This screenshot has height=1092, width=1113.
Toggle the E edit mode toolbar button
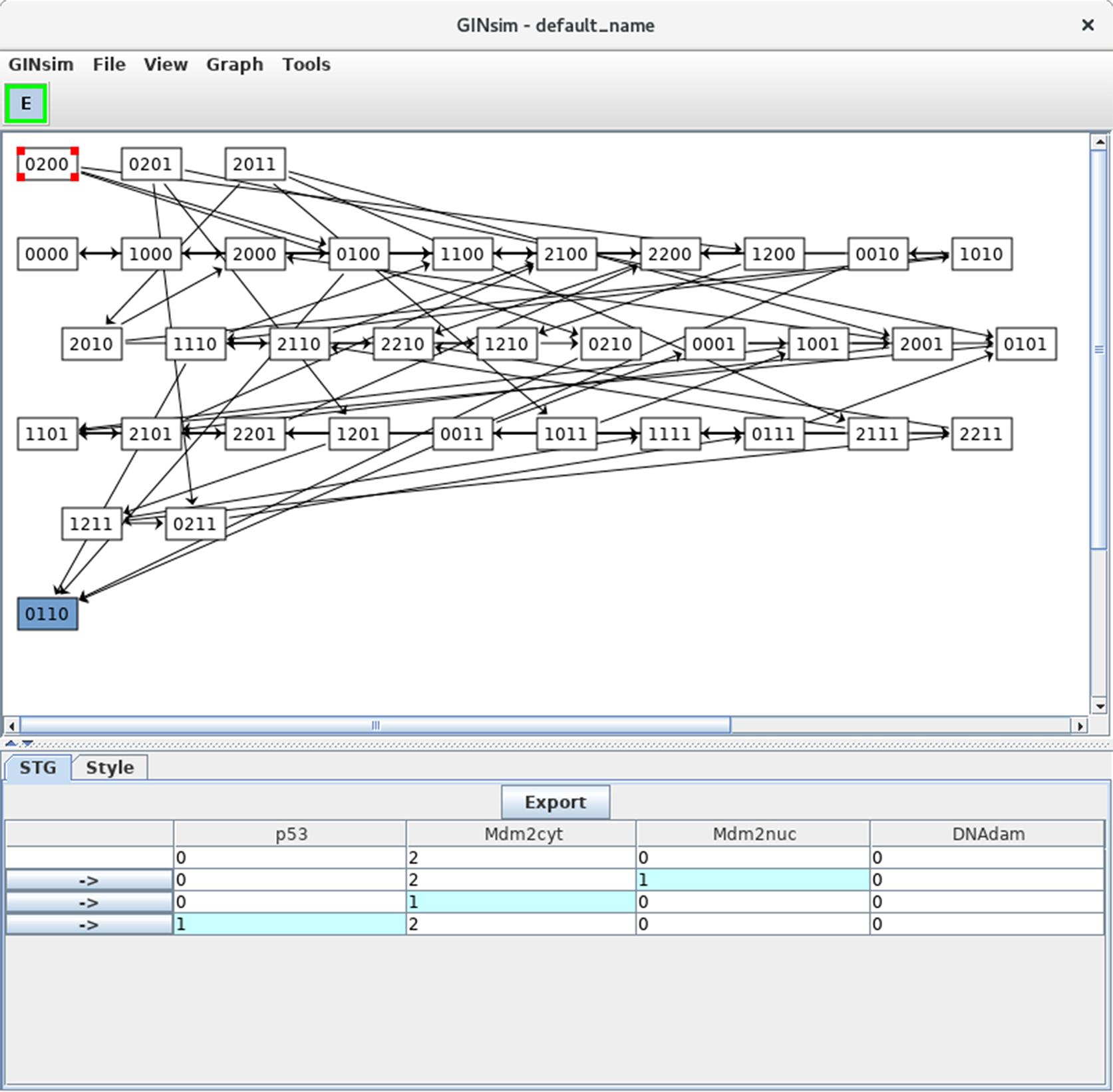tap(26, 104)
